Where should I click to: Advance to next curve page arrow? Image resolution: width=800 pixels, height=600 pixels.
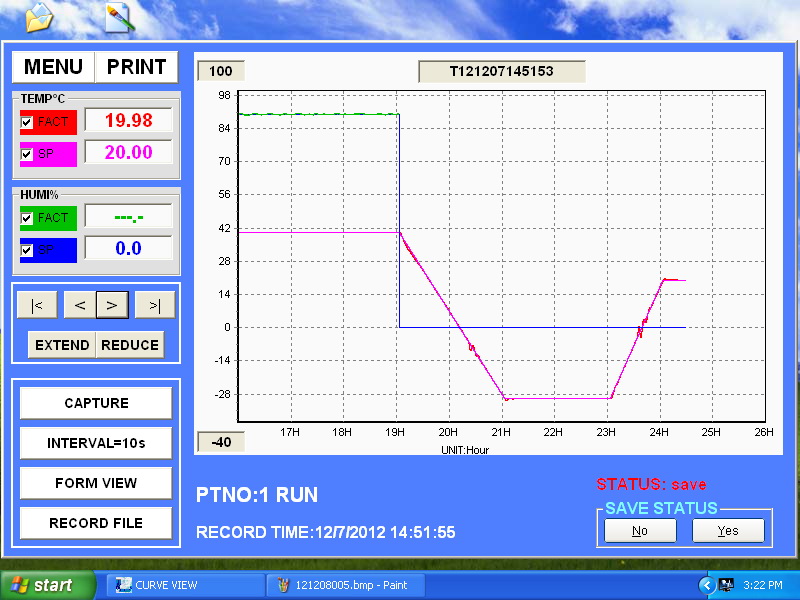click(112, 305)
